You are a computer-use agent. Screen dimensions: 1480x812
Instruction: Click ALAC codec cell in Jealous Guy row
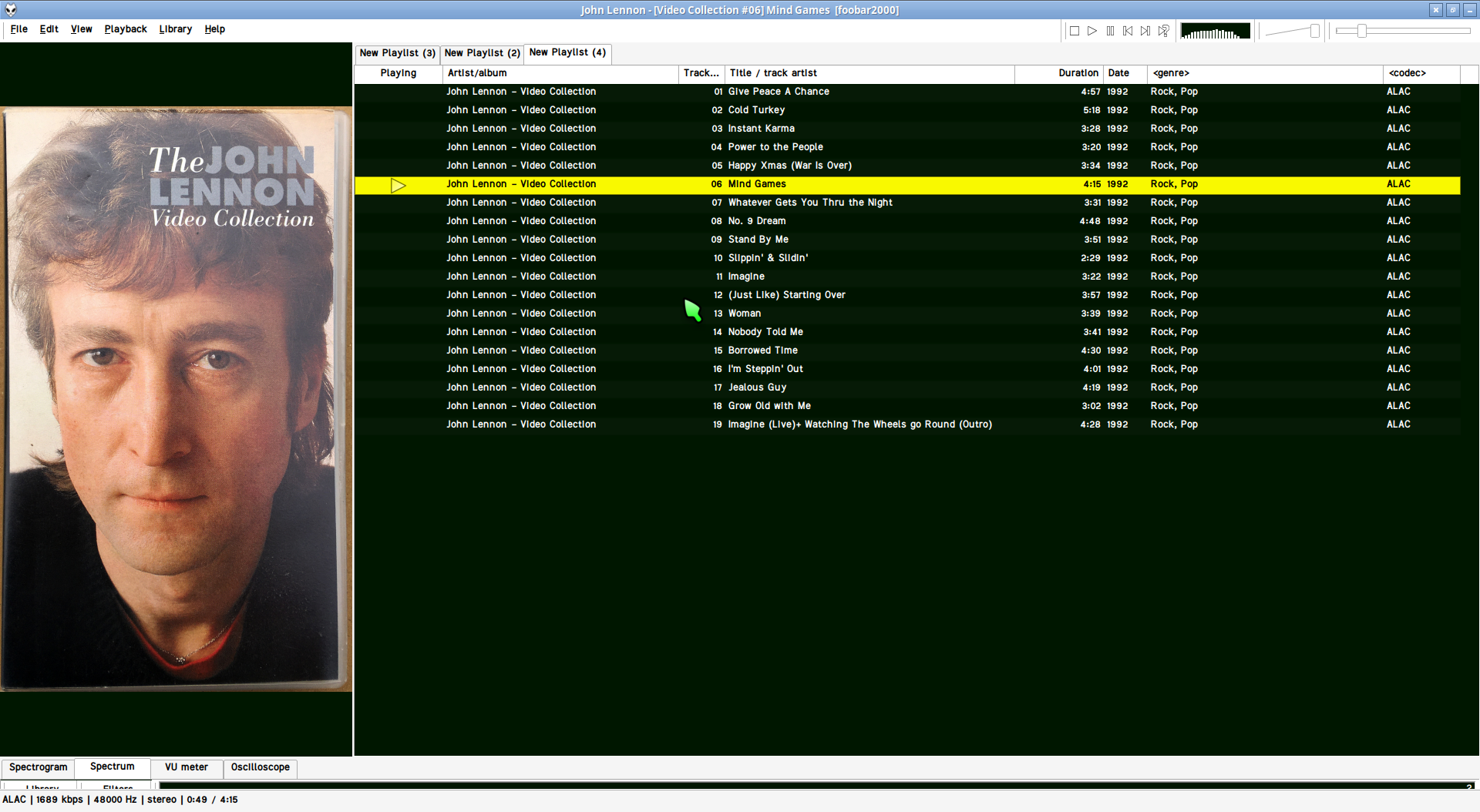[1398, 388]
